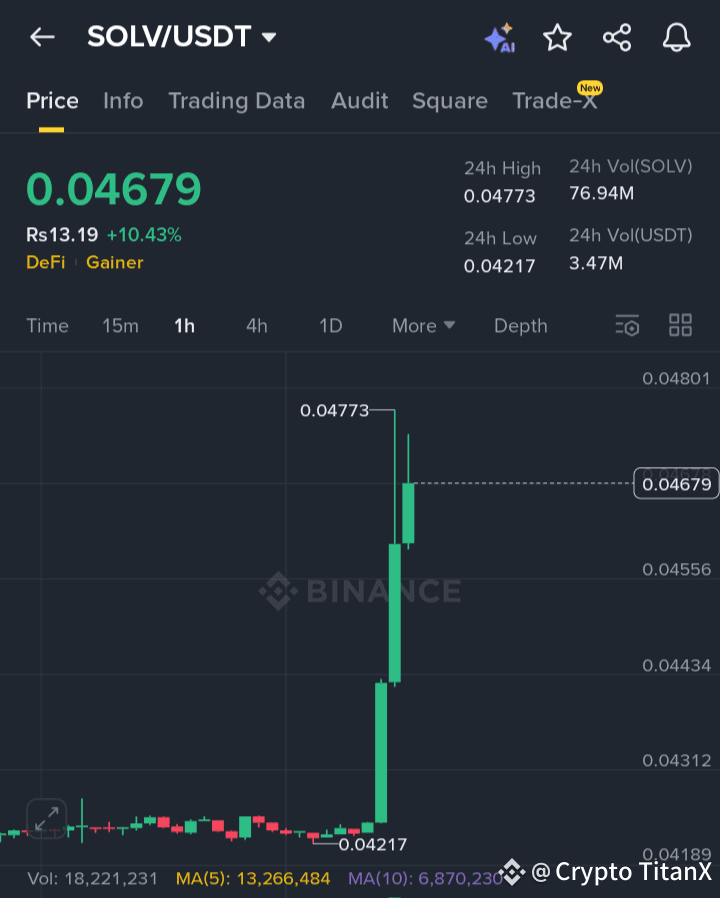Select the 1h chart interval
Viewport: 720px width, 898px height.
click(184, 326)
